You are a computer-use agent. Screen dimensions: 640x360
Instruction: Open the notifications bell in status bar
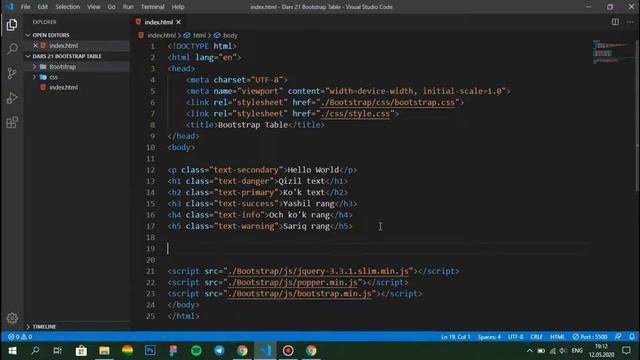[631, 337]
